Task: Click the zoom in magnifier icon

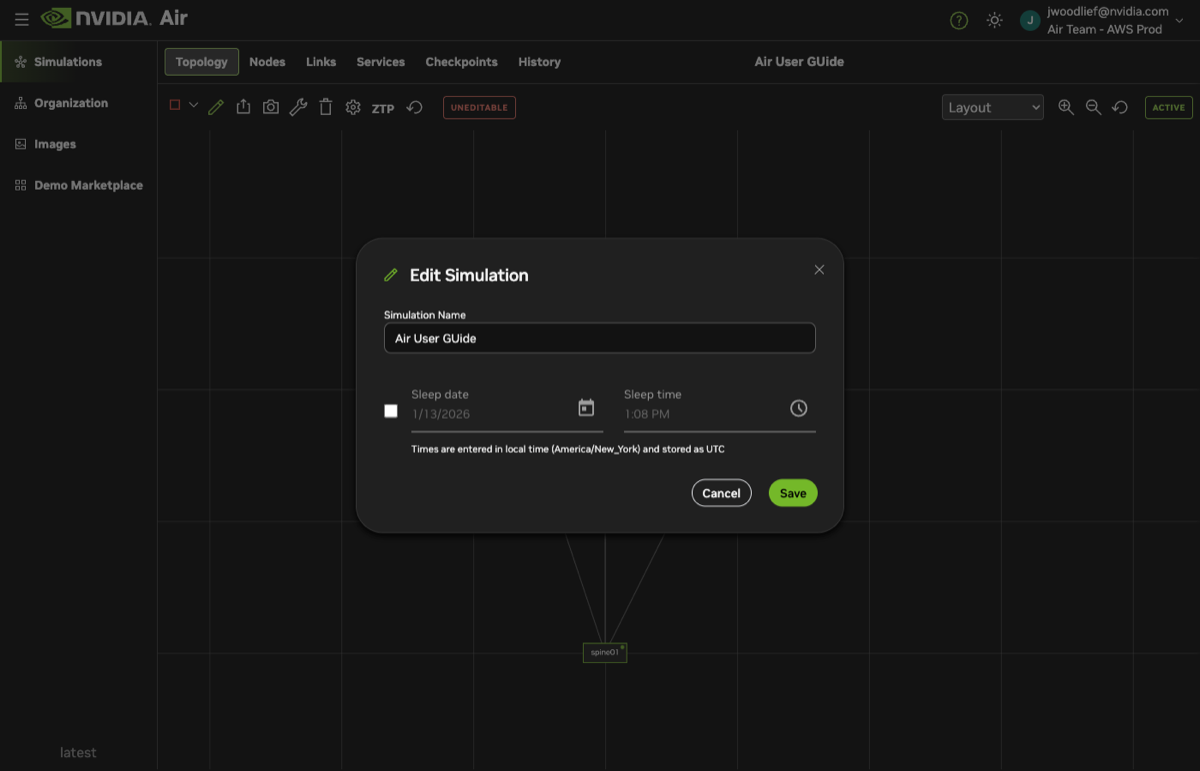Action: pyautogui.click(x=1066, y=108)
